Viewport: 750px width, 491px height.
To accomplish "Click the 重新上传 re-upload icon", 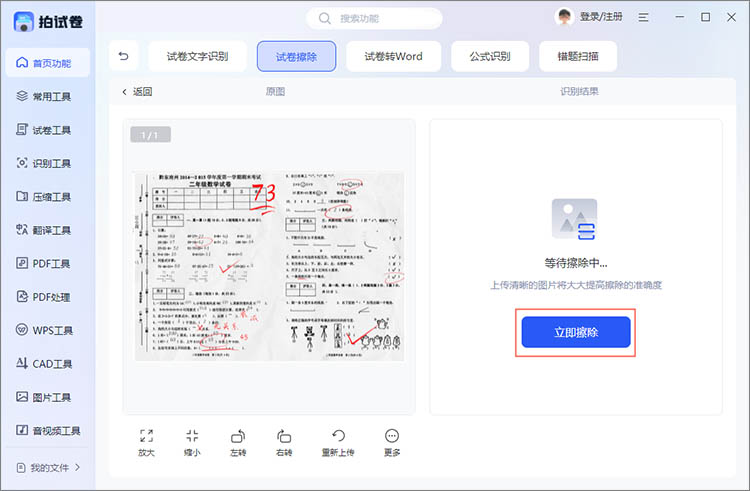I will tap(338, 436).
